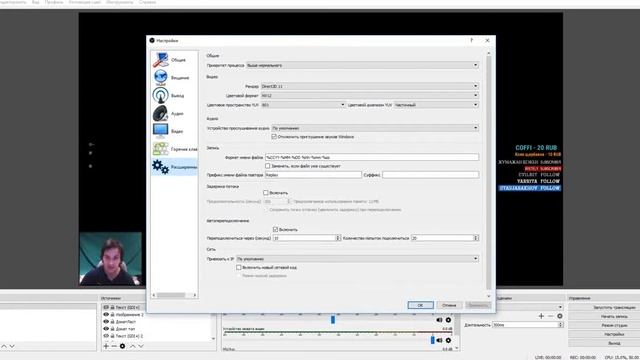Open the YUV color space dropdown
Screen dimensions: 640x360
pos(303,105)
